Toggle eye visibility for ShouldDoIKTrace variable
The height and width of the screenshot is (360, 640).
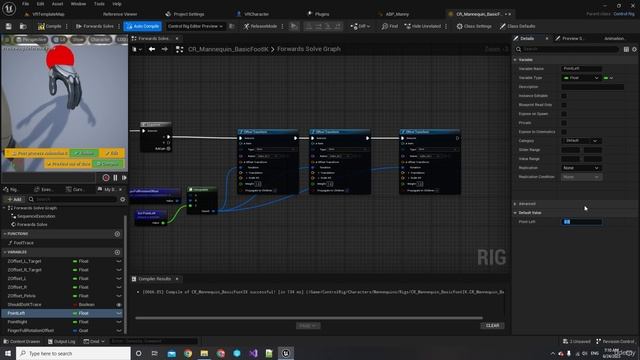[x=119, y=305]
